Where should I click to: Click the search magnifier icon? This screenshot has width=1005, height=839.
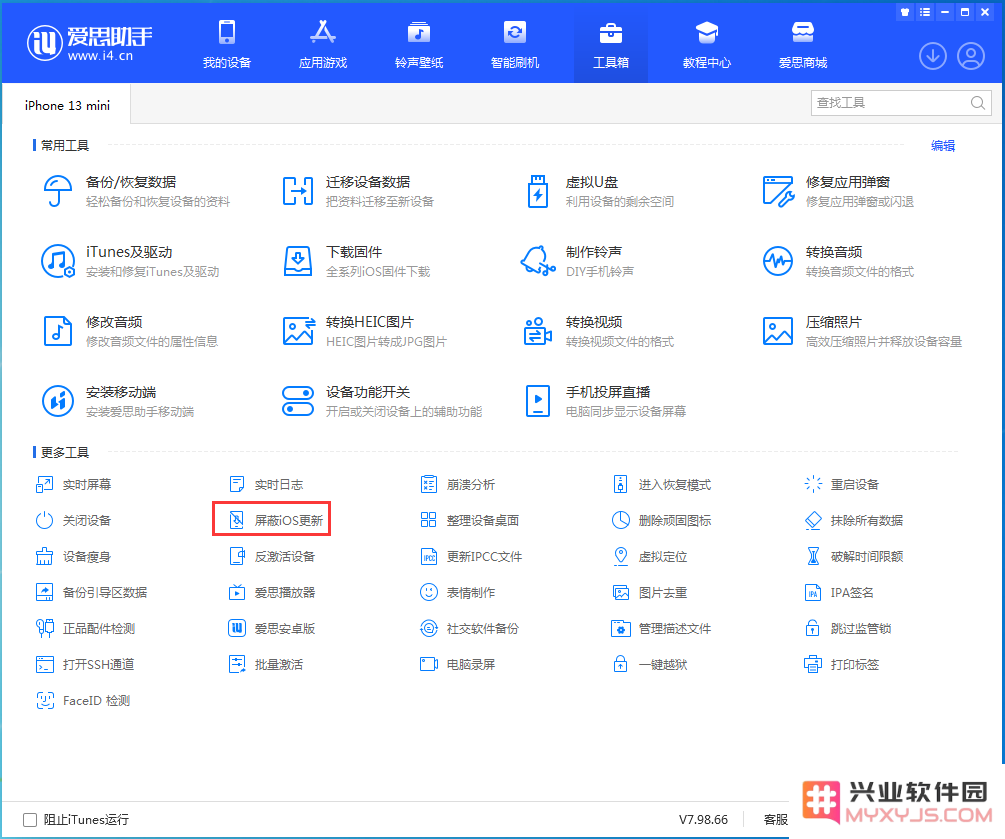tap(977, 103)
